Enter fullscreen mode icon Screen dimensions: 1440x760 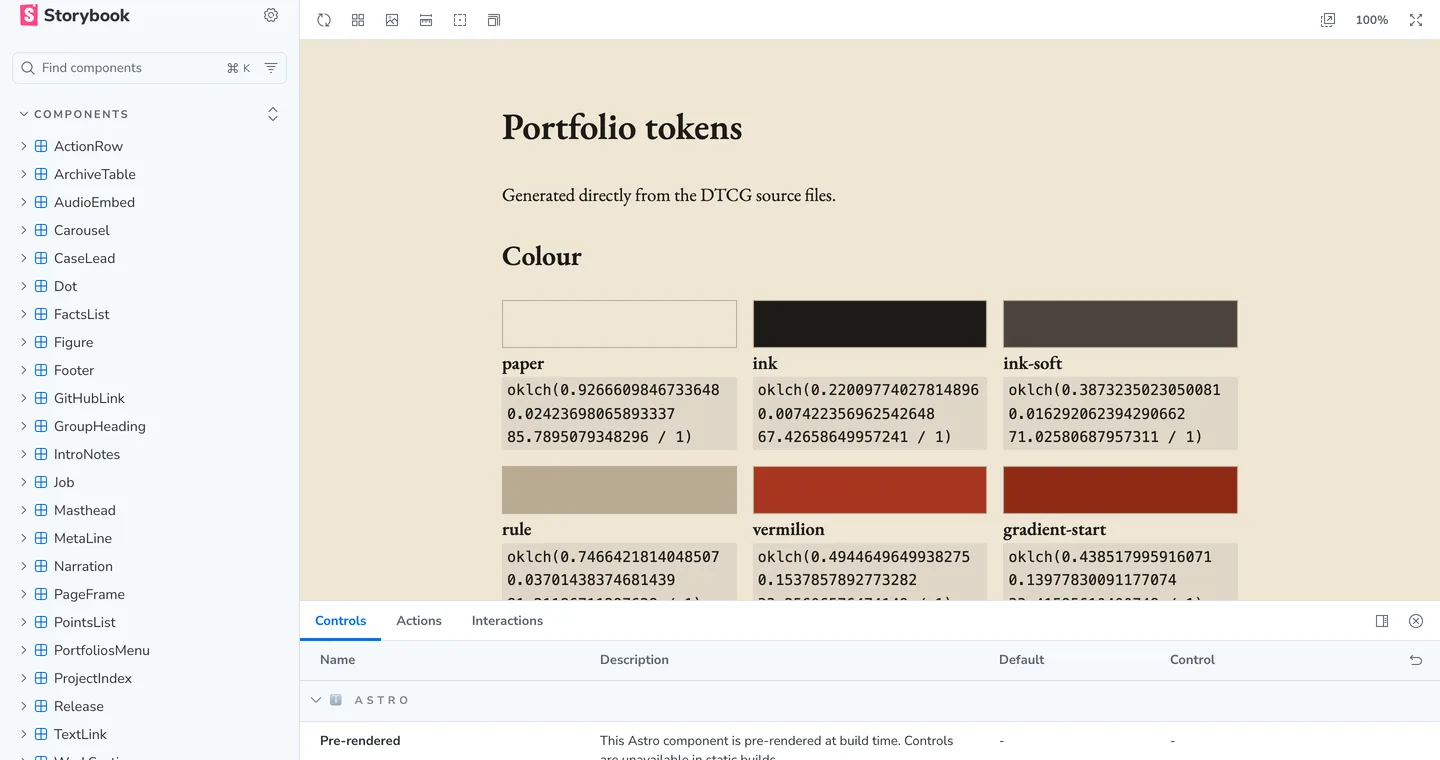(x=1416, y=20)
